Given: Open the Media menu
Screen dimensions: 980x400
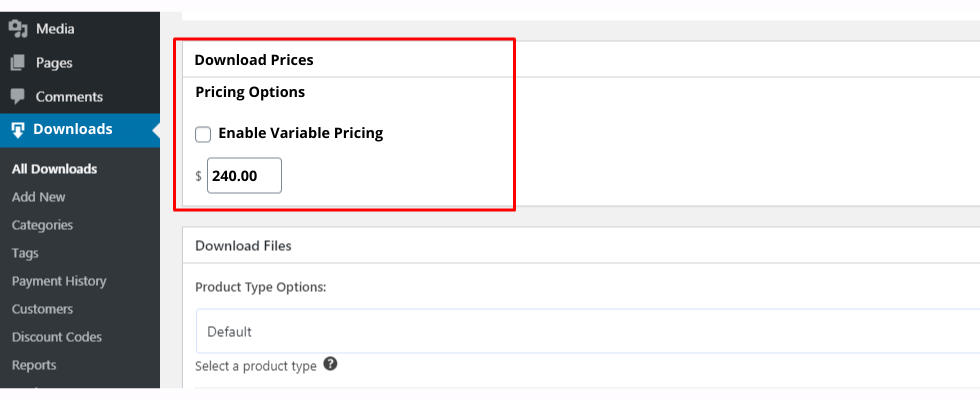Looking at the screenshot, I should click(x=54, y=29).
